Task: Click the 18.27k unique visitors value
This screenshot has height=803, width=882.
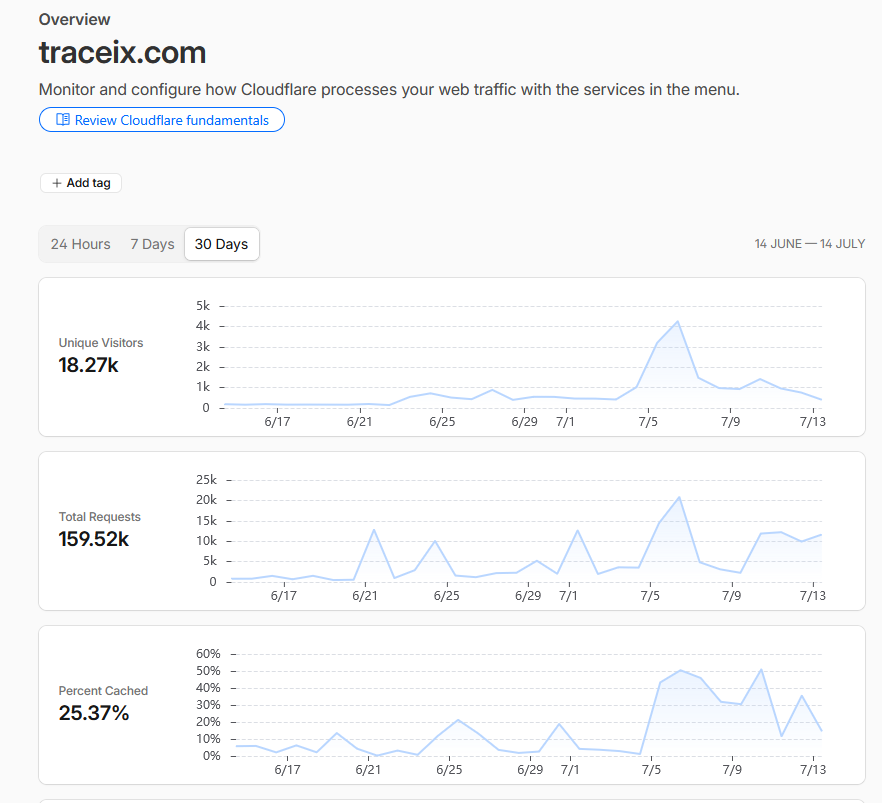Action: click(x=88, y=366)
